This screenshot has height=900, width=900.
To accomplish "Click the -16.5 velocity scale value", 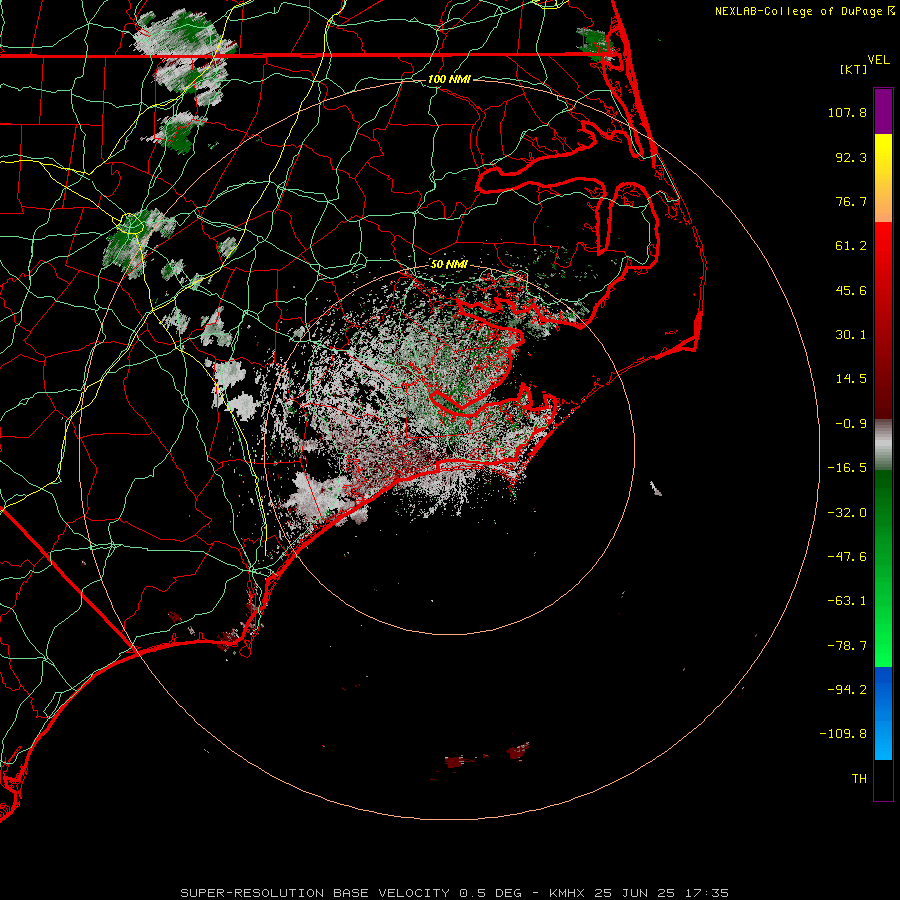I will (x=847, y=468).
